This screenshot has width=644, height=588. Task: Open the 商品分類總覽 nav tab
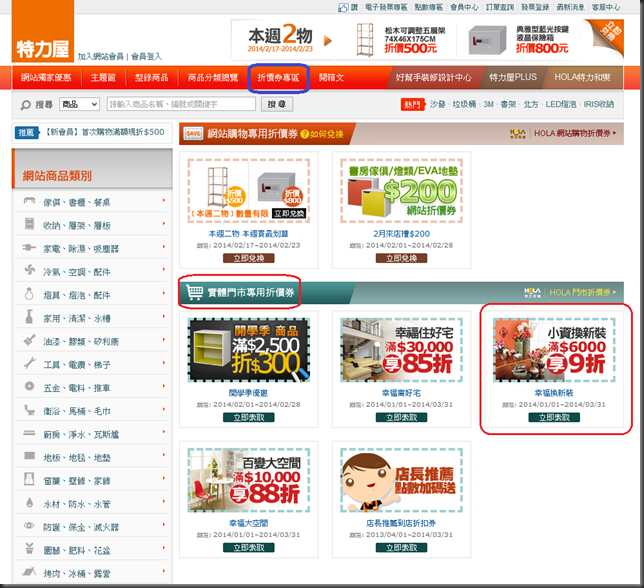click(213, 78)
